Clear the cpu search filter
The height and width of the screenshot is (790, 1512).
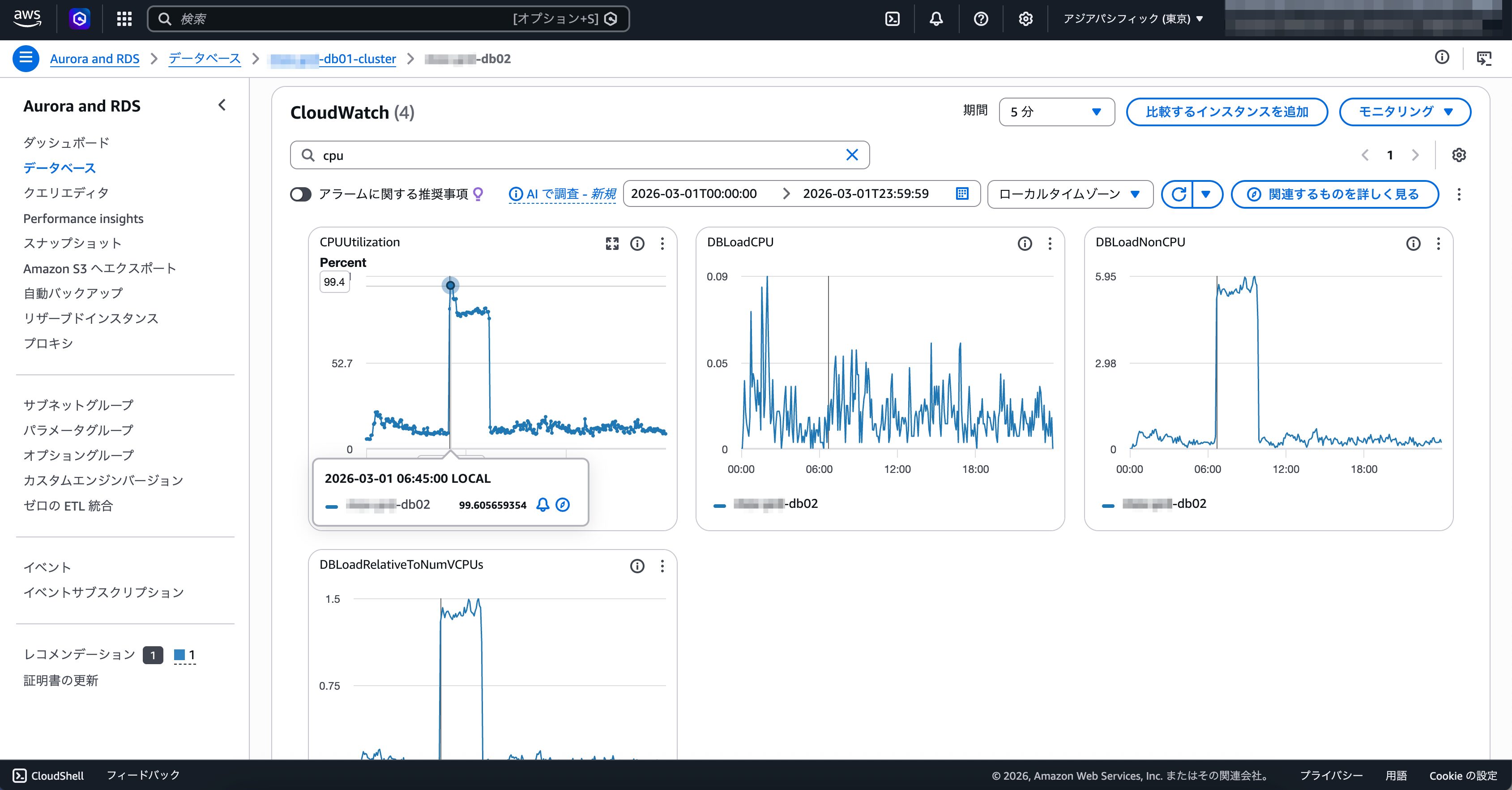click(852, 155)
